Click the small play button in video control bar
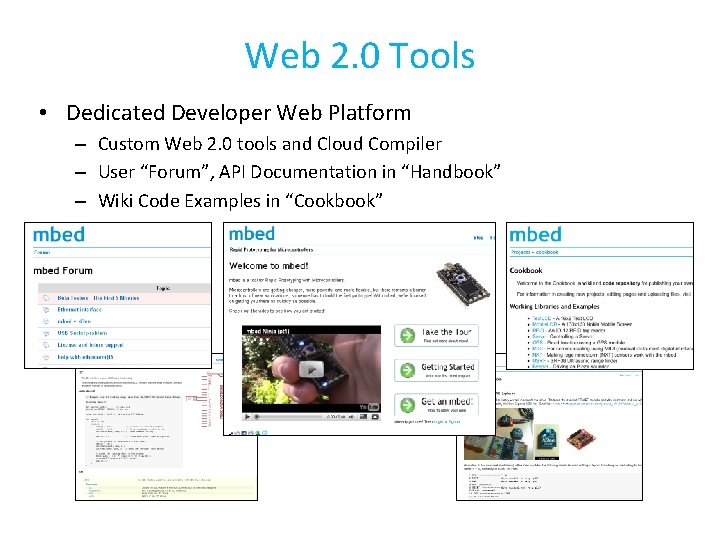Viewport: 720px width, 540px height. (x=248, y=417)
